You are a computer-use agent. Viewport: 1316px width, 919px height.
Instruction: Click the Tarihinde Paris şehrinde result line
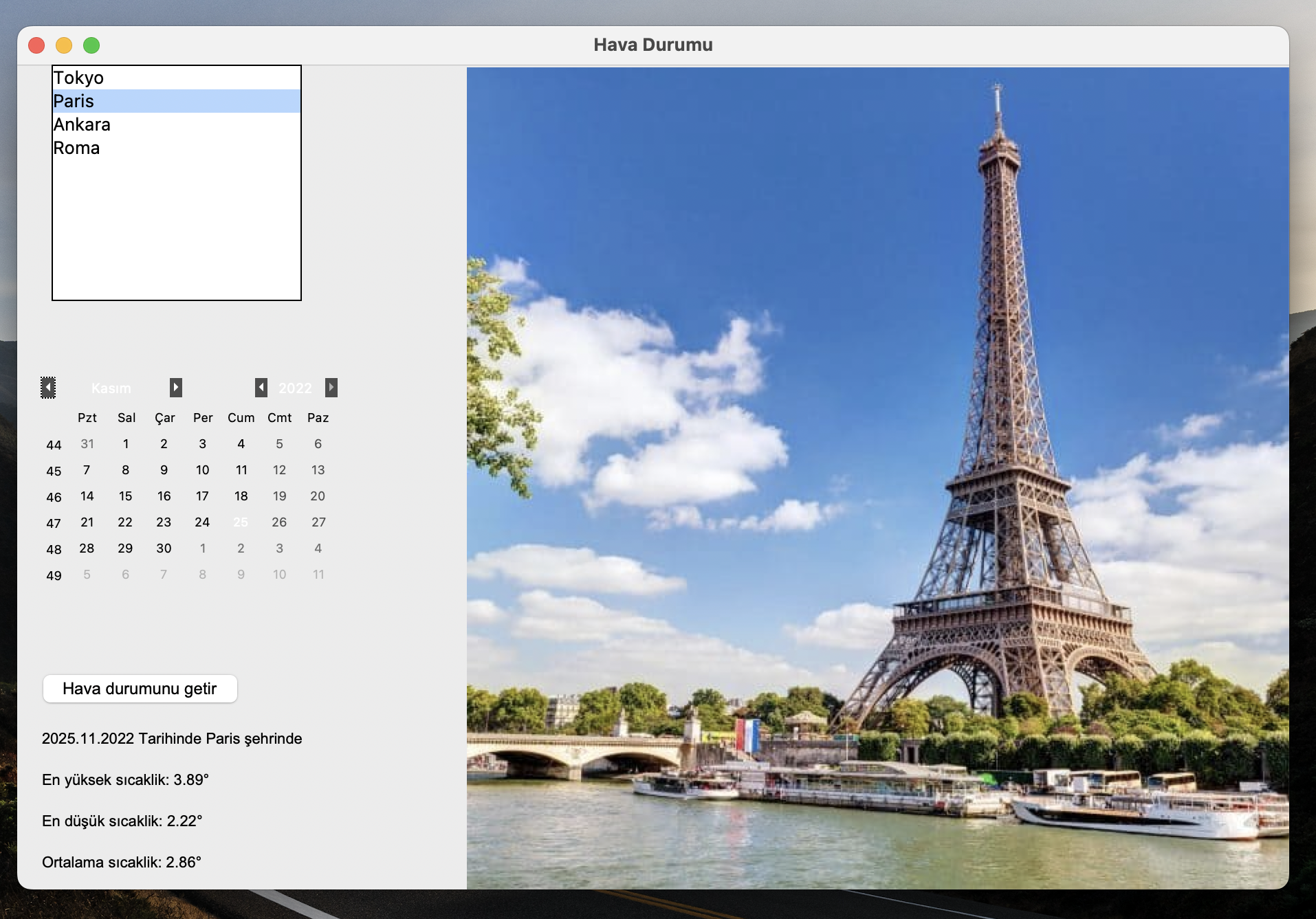point(172,739)
